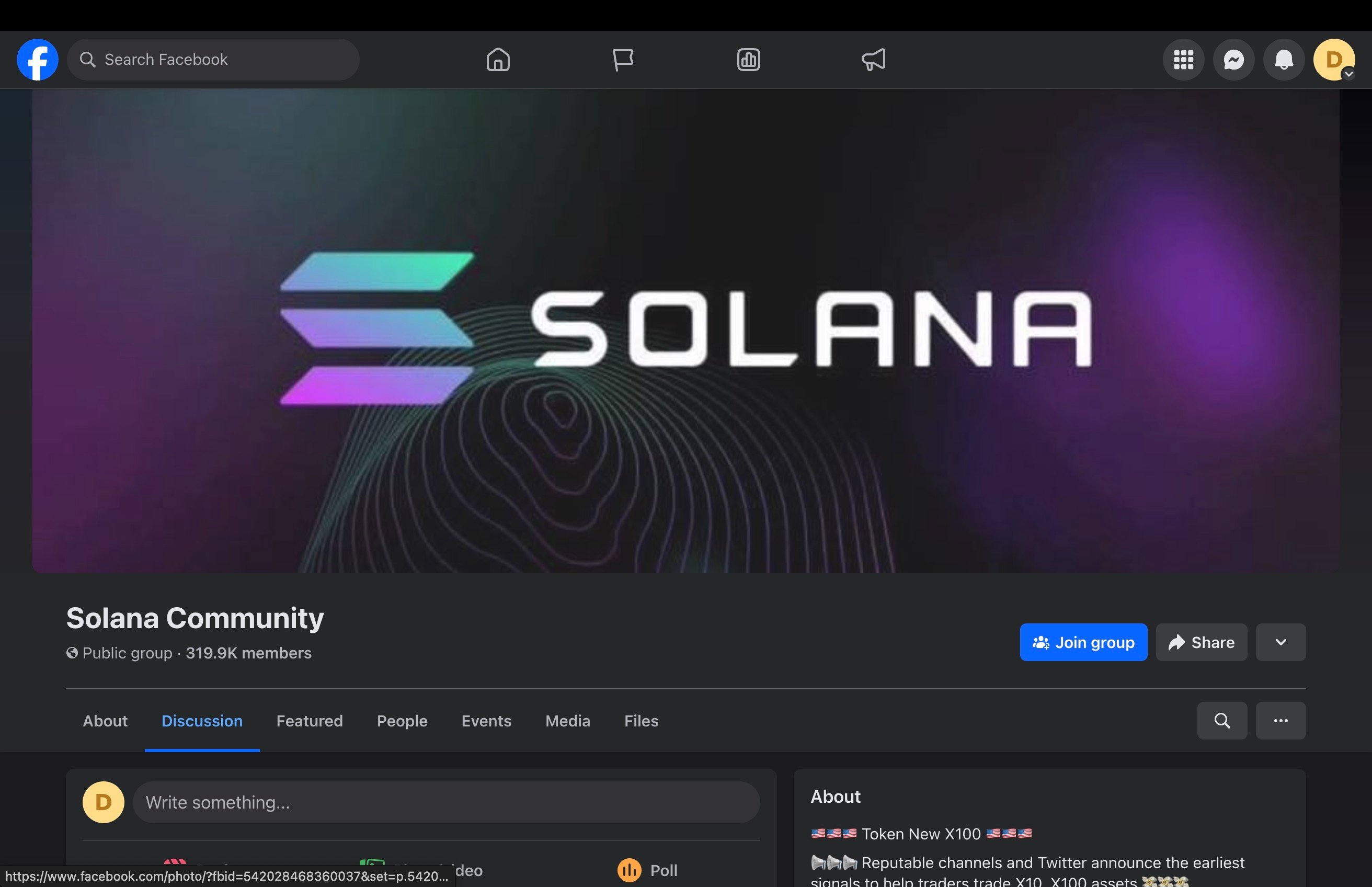Search within this group
The width and height of the screenshot is (1372, 887).
coord(1222,721)
